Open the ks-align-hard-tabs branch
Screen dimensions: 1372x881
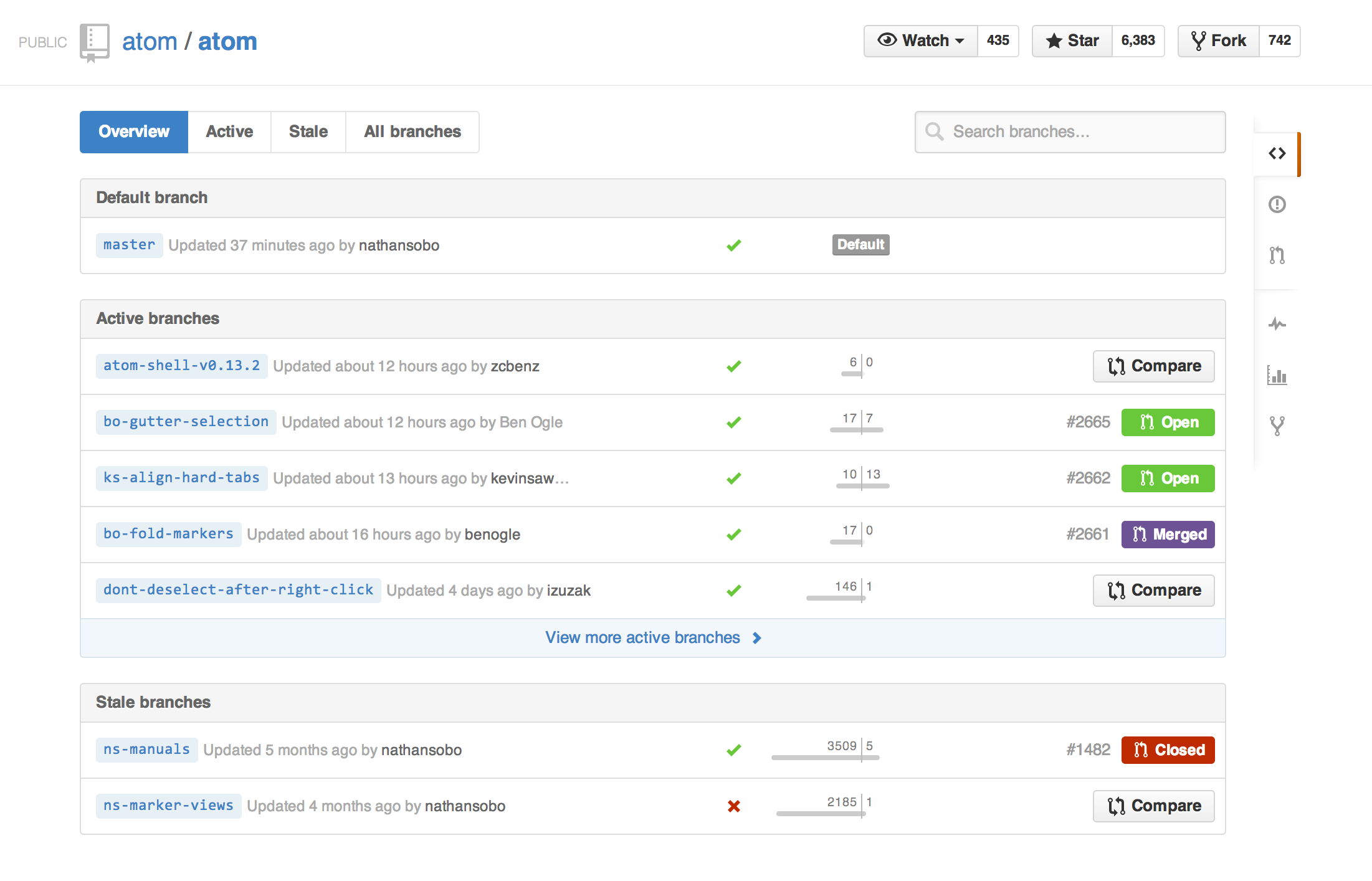(181, 479)
